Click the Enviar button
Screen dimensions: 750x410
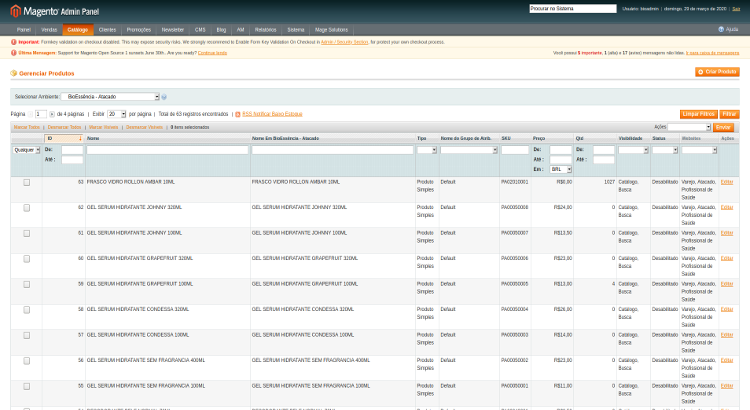click(x=723, y=127)
